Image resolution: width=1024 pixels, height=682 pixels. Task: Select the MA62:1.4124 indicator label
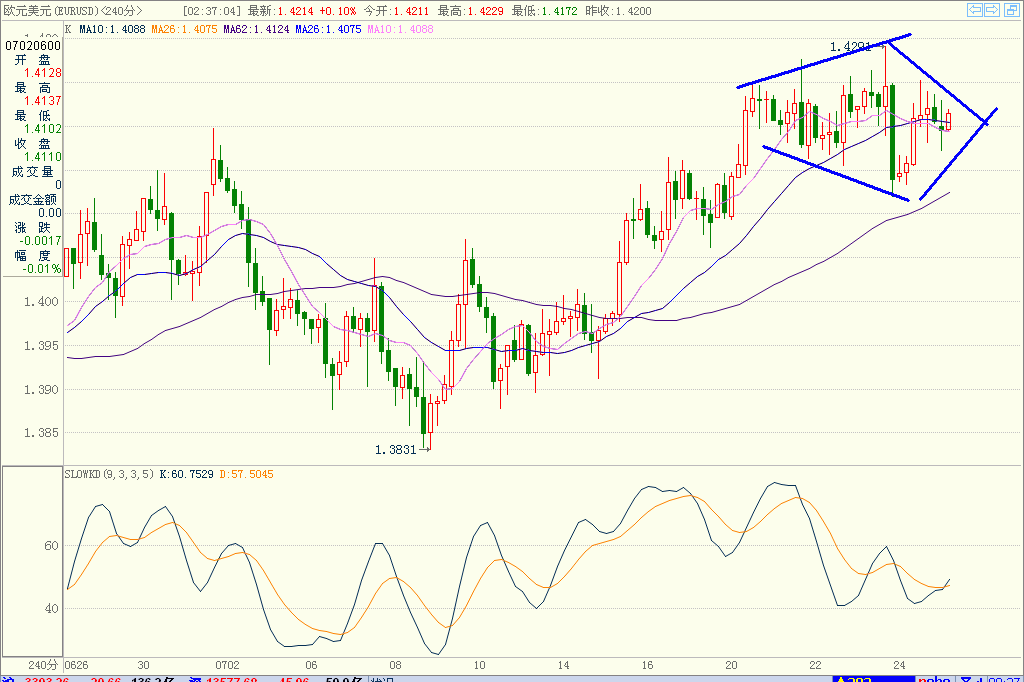(256, 29)
